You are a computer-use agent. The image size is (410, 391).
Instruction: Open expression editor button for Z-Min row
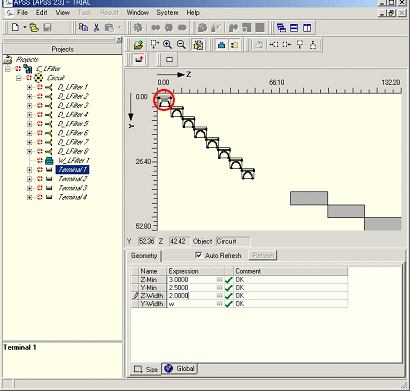(x=219, y=280)
